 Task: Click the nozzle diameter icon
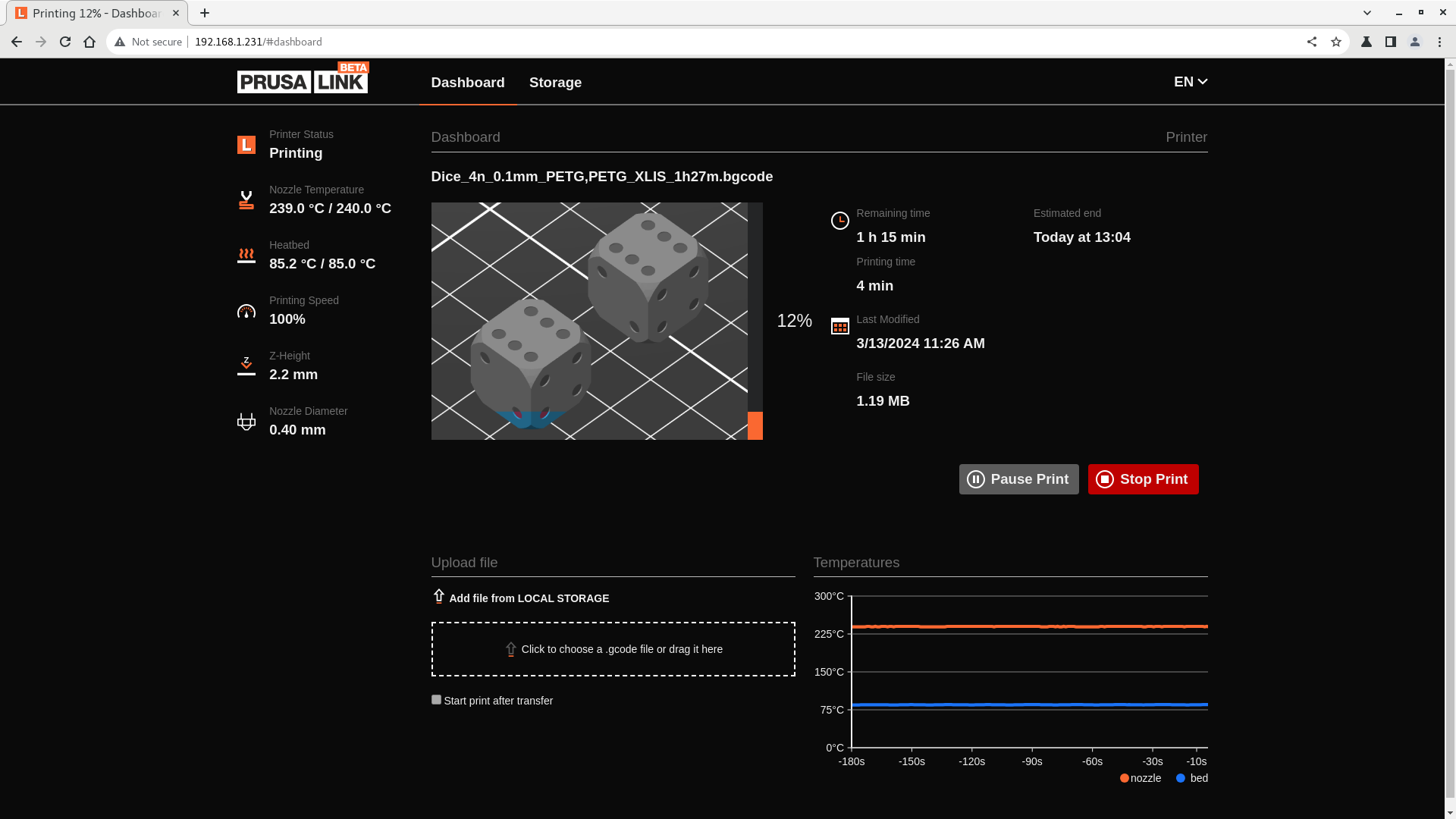[246, 422]
